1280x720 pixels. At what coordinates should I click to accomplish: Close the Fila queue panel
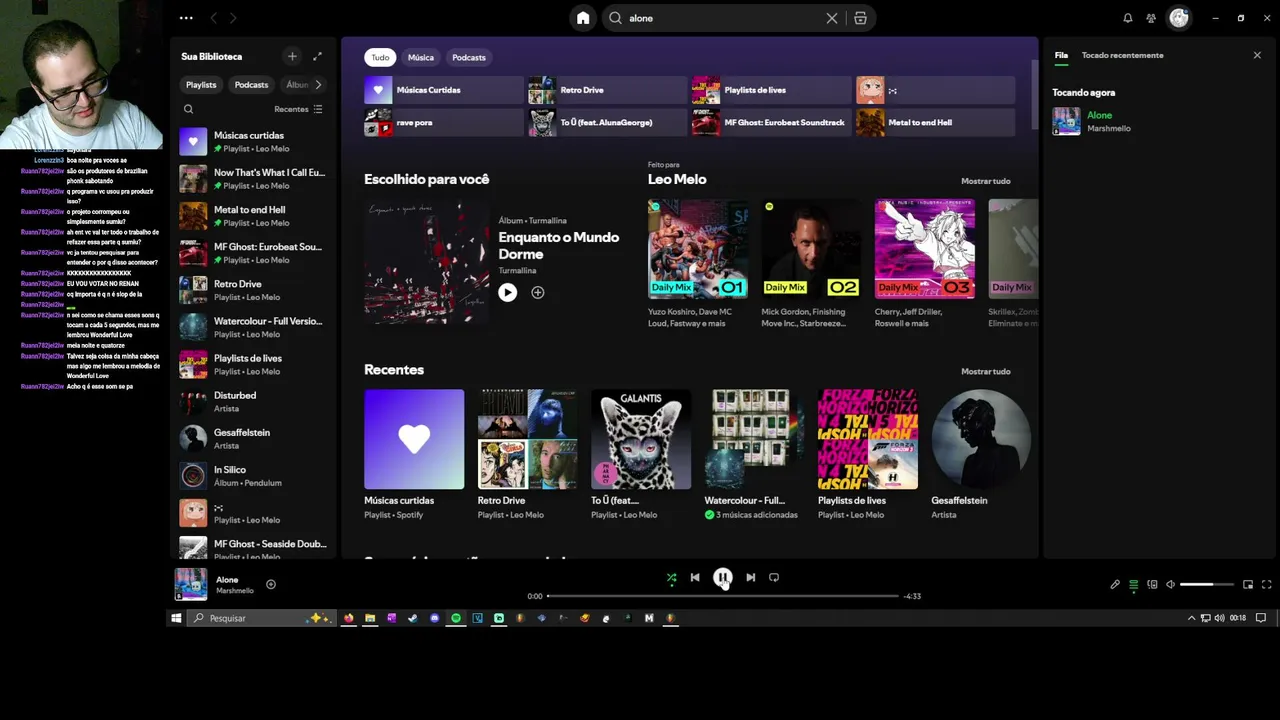click(x=1257, y=55)
